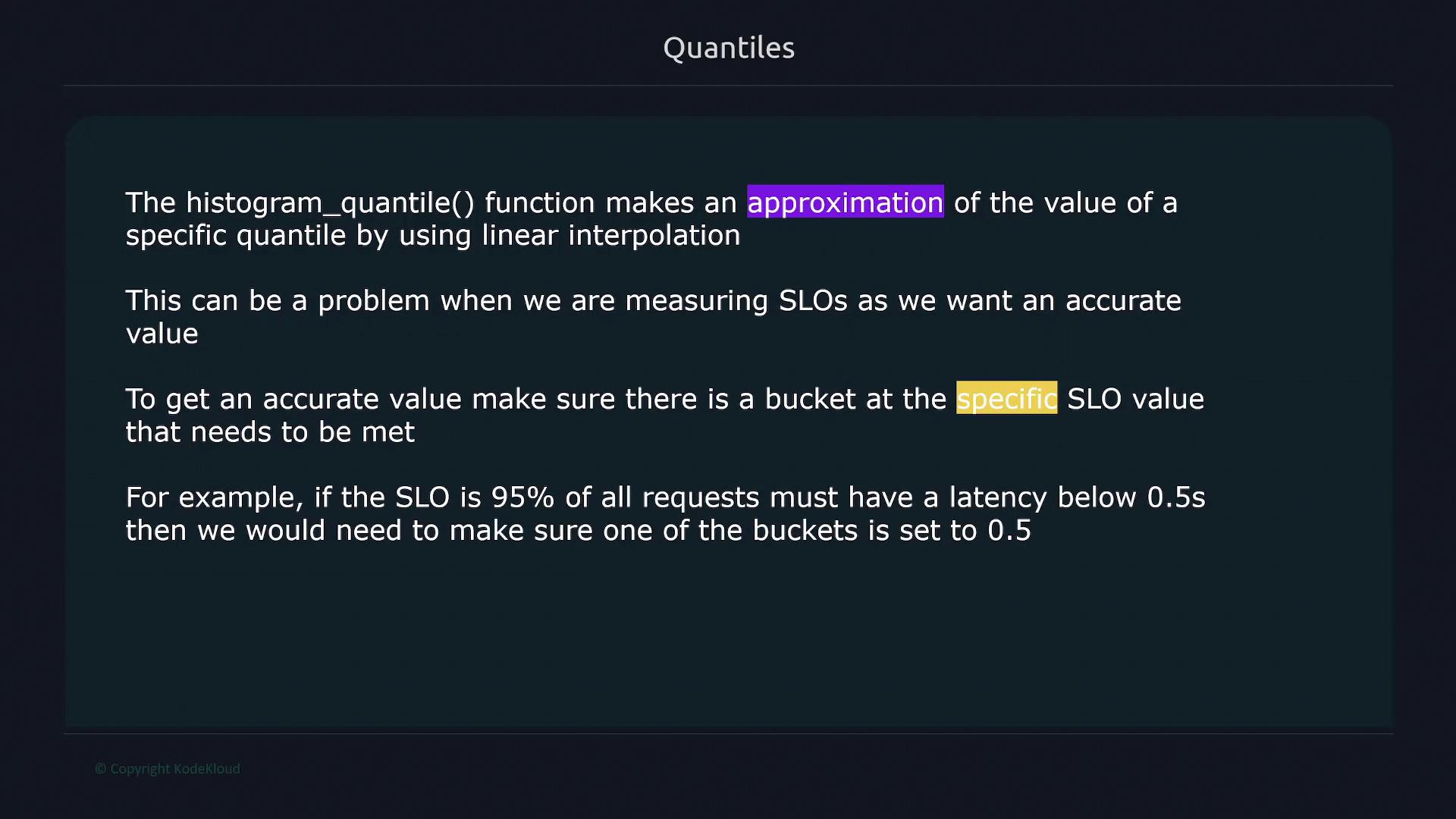Click the "95%" figure in the example

pyautogui.click(x=522, y=497)
